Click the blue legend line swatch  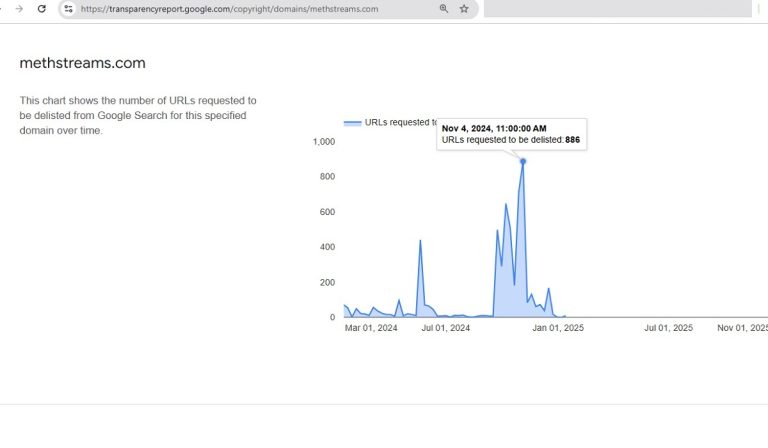coord(352,123)
